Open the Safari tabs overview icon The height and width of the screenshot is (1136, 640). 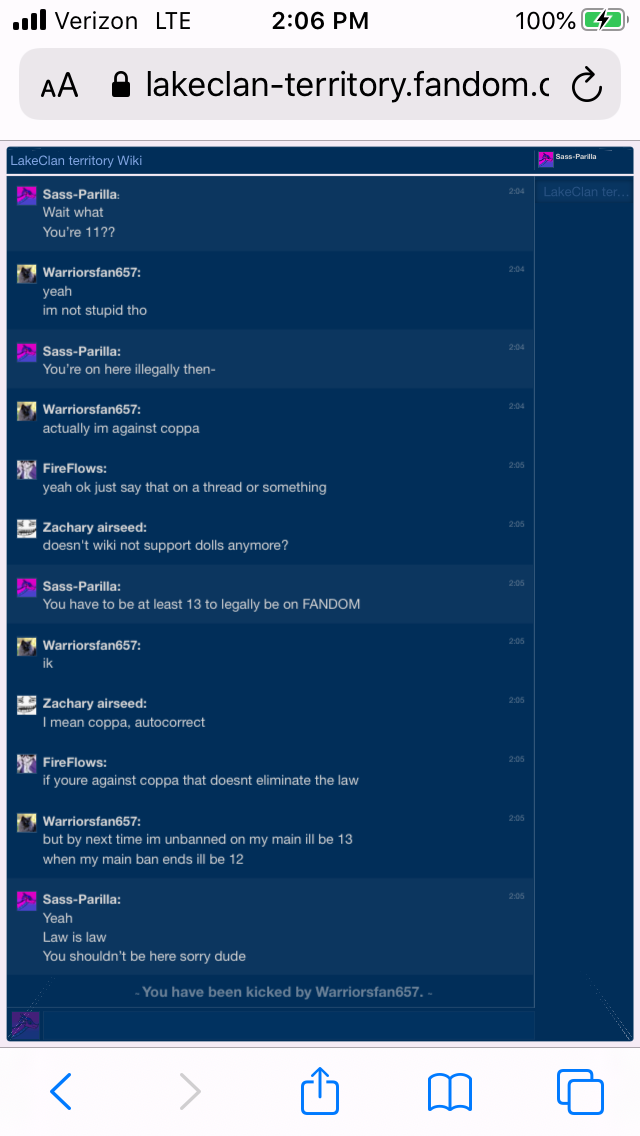580,1091
